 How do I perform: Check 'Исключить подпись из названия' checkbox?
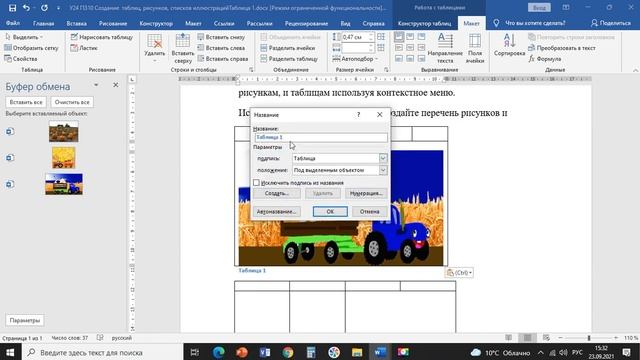click(256, 182)
